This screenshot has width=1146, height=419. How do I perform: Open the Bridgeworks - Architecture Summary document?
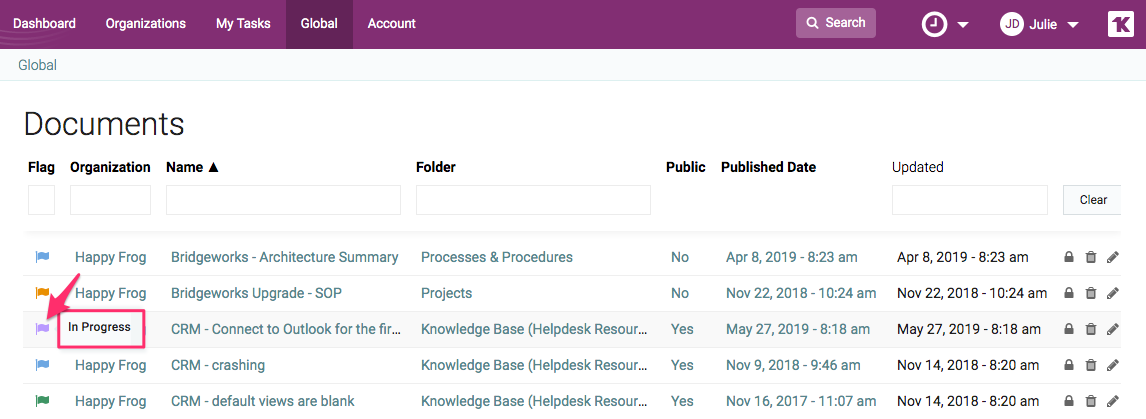click(x=284, y=257)
